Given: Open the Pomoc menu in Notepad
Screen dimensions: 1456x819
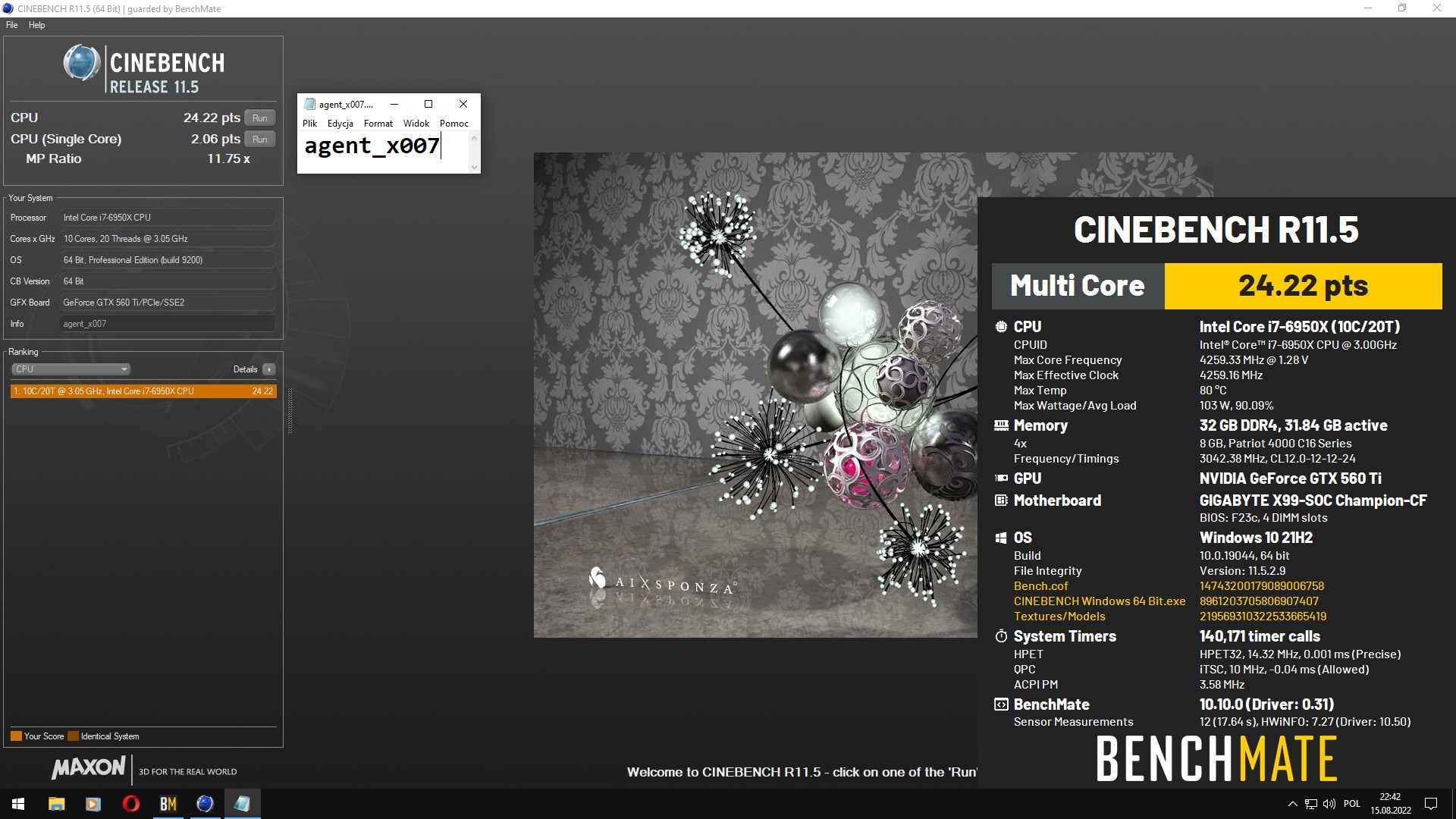Looking at the screenshot, I should [x=454, y=124].
